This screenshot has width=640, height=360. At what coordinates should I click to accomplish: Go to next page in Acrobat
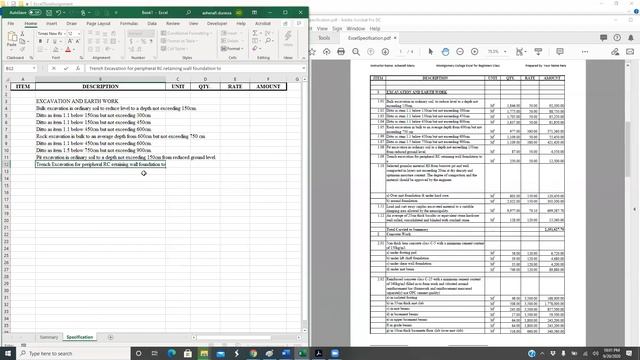point(385,51)
